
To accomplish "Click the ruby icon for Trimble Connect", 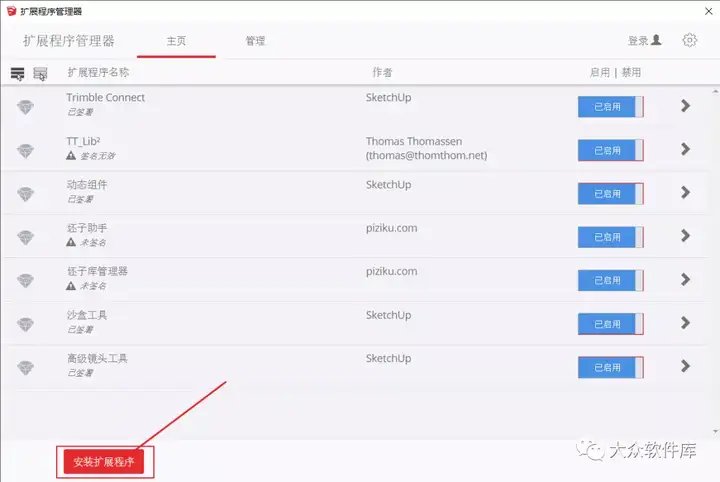I will pyautogui.click(x=25, y=107).
